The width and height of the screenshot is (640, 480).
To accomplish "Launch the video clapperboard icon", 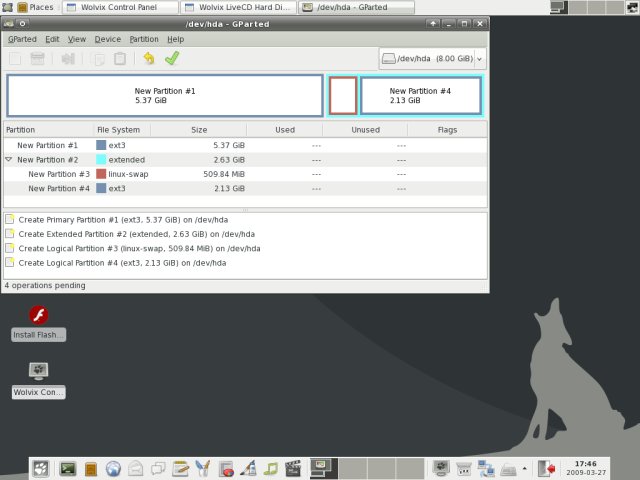I will (293, 468).
